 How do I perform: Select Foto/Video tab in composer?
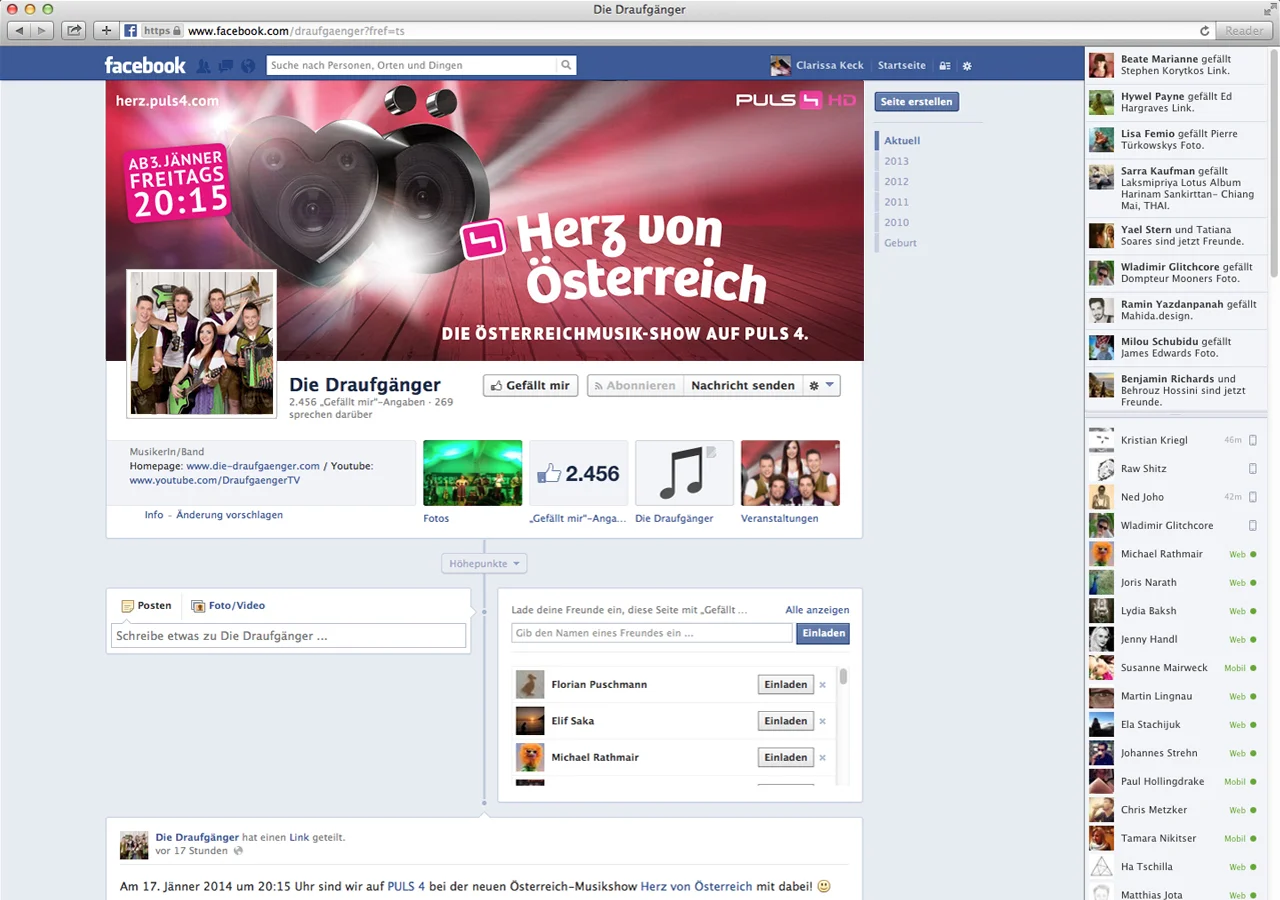click(228, 605)
